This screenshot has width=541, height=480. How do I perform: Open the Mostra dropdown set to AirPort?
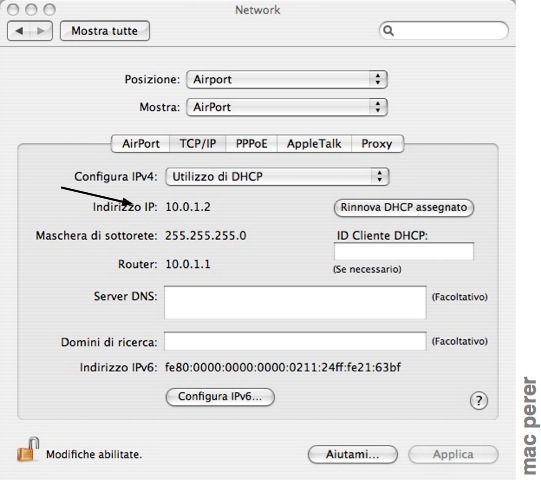point(287,107)
